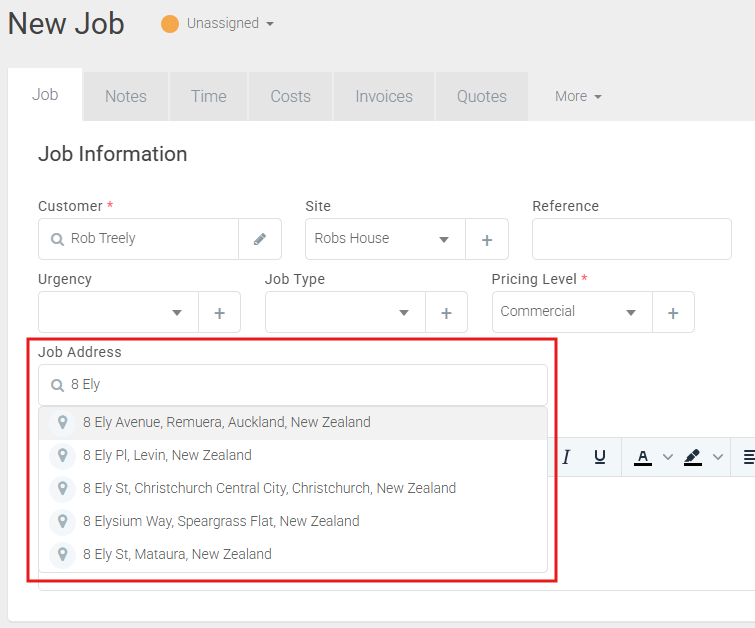The image size is (755, 628).
Task: Toggle underline text formatting
Action: pyautogui.click(x=600, y=457)
